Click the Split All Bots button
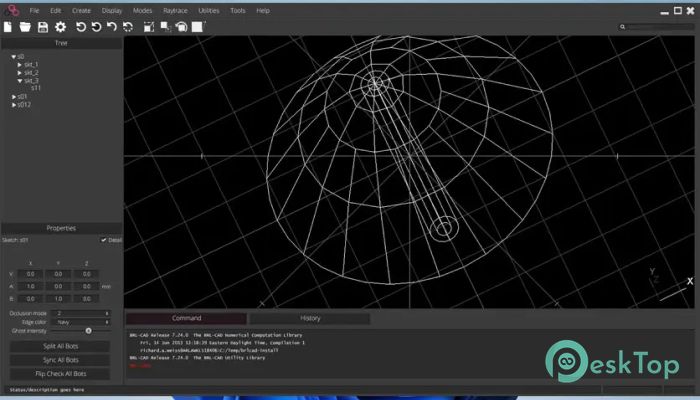This screenshot has width=700, height=400. tap(60, 346)
